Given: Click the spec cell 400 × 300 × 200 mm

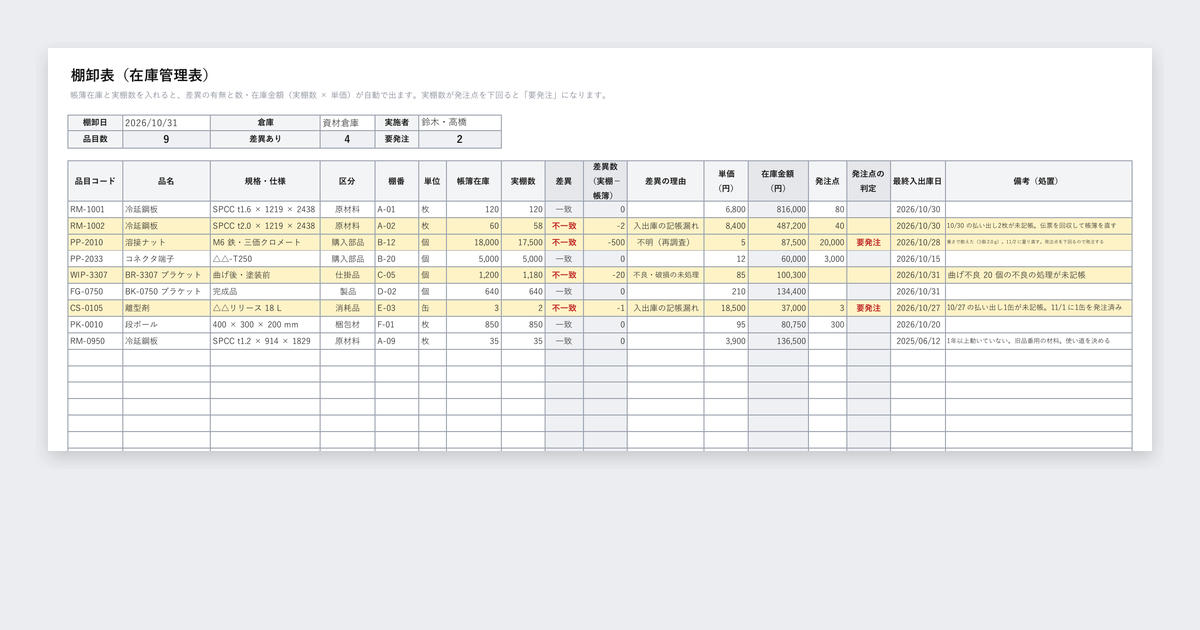Looking at the screenshot, I should [x=265, y=324].
